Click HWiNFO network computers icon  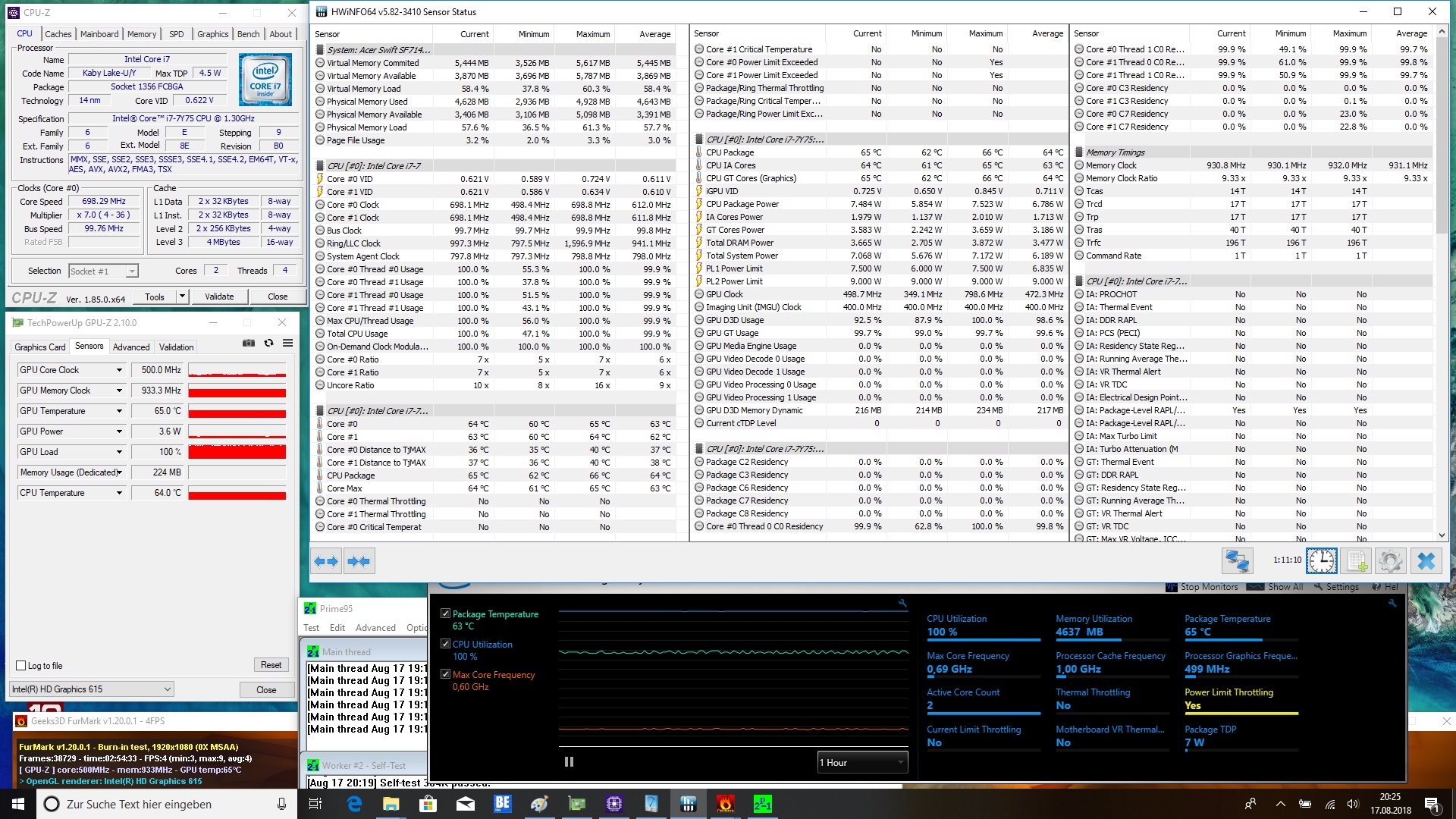pyautogui.click(x=1237, y=561)
